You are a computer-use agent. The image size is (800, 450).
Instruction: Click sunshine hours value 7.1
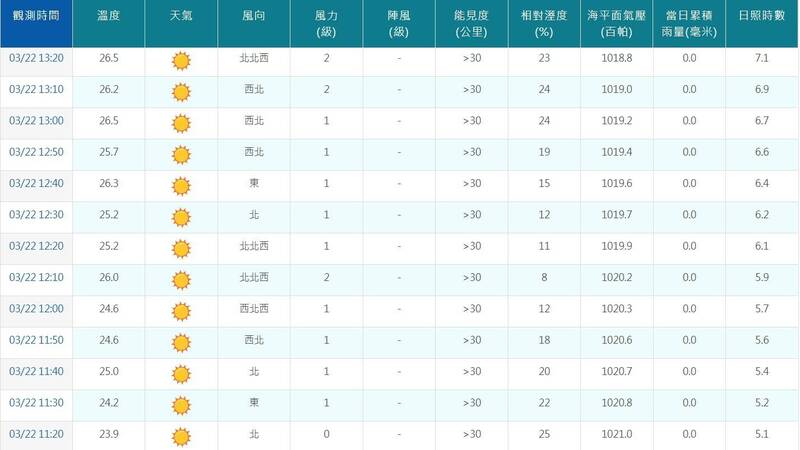pos(762,58)
